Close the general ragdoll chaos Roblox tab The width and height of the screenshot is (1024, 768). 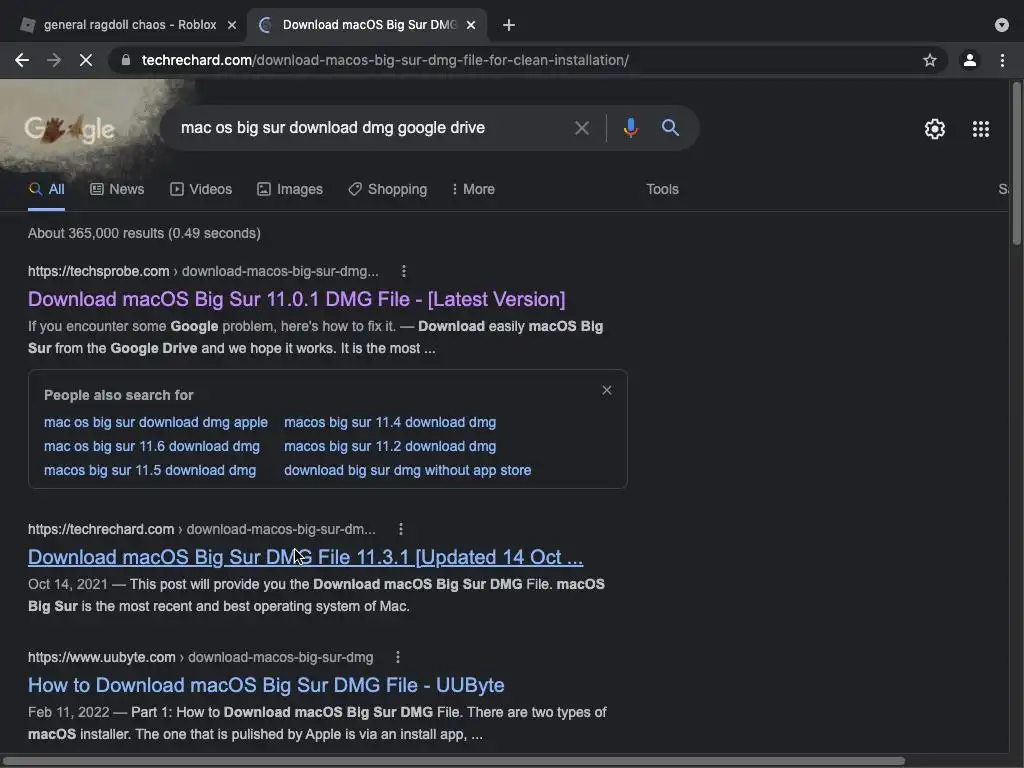click(x=232, y=25)
